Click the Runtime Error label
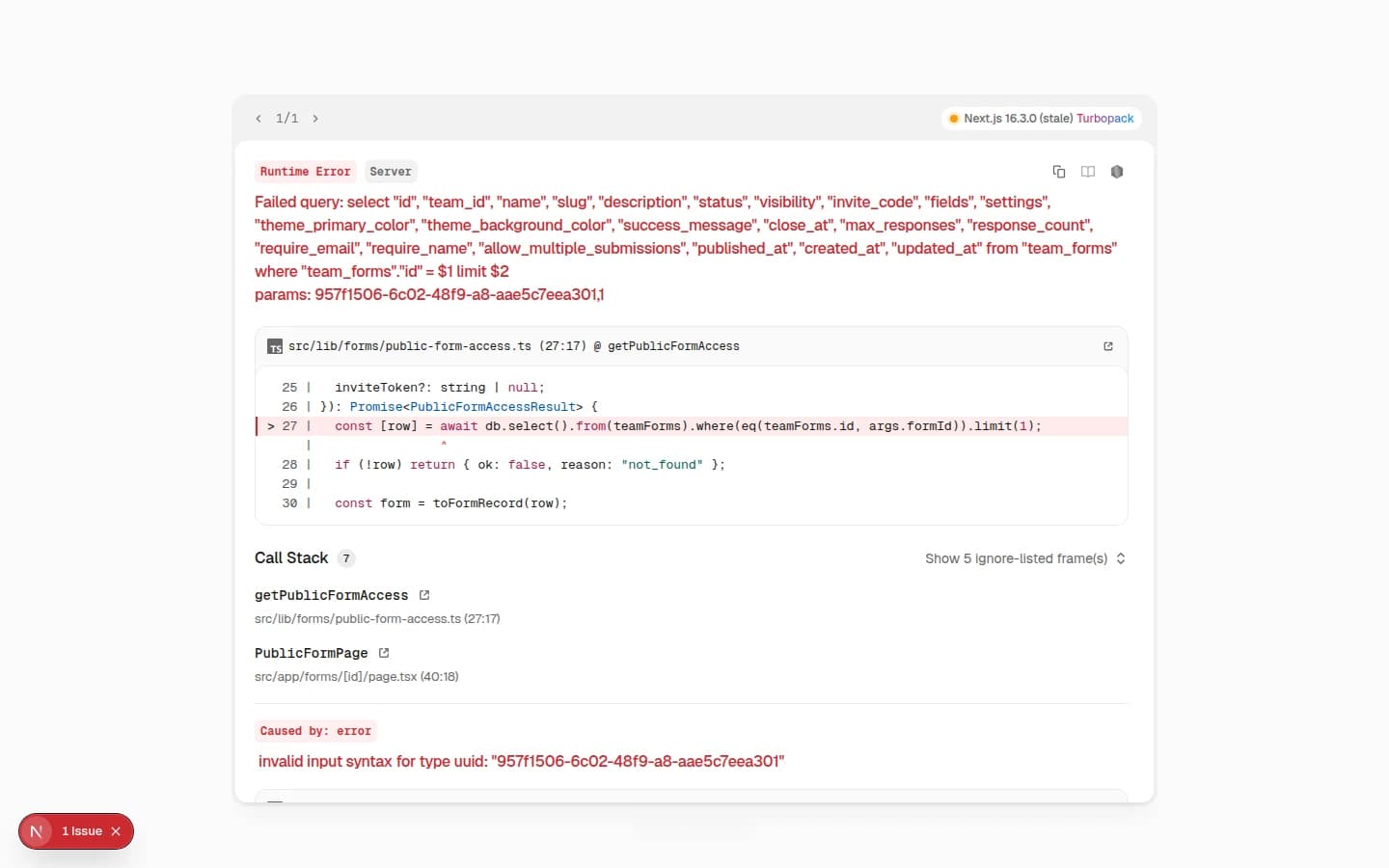This screenshot has width=1389, height=868. 305,172
